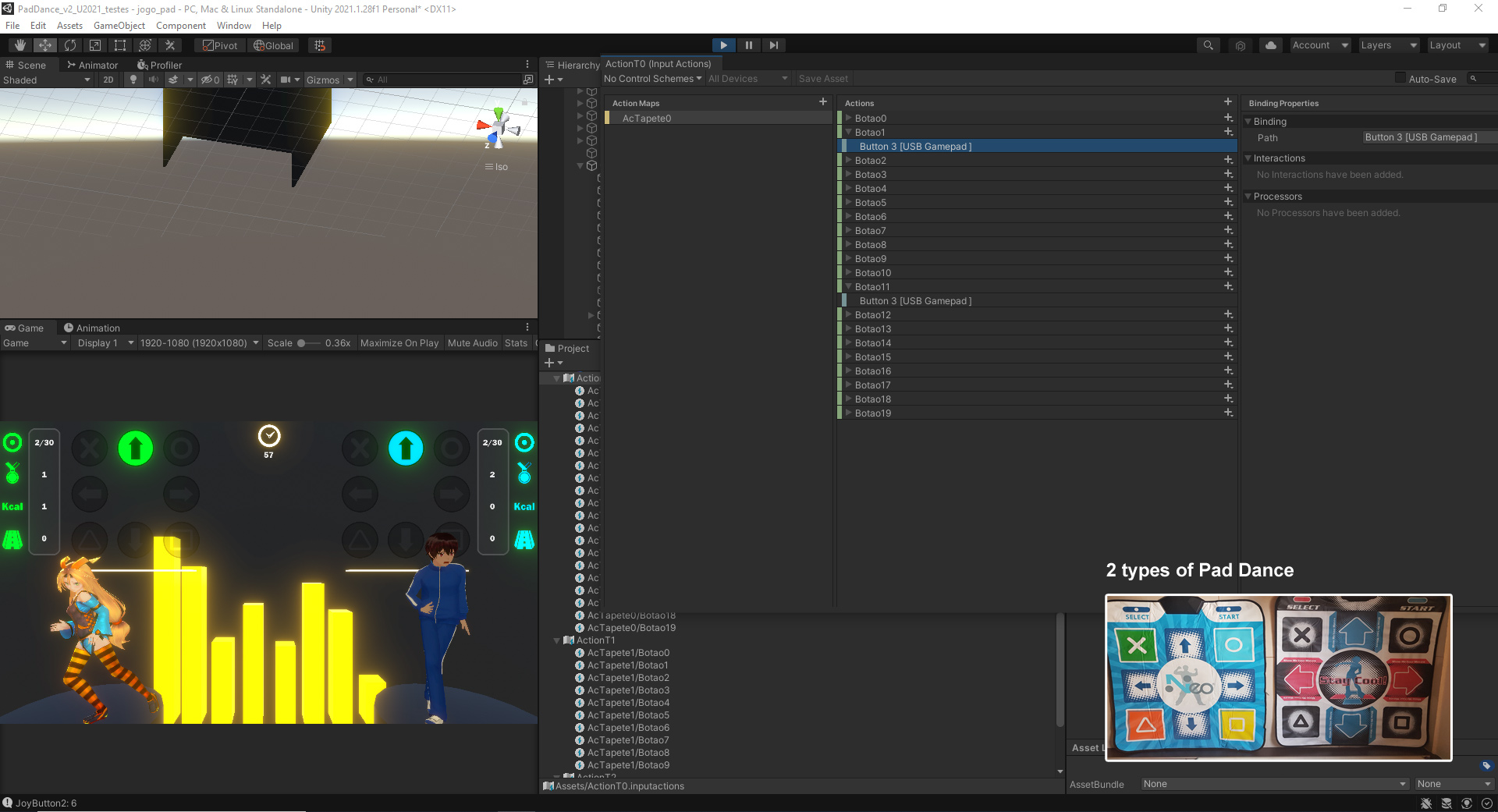Viewport: 1498px width, 812px height.
Task: Enable the Auto-Save checkbox
Action: point(1401,78)
